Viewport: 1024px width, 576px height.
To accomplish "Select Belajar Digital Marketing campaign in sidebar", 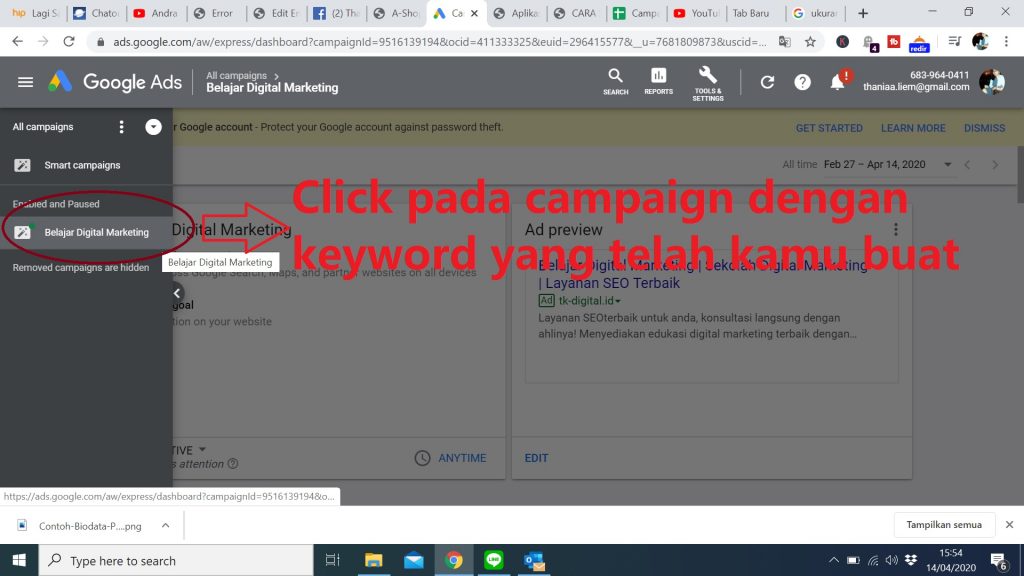I will click(x=96, y=232).
